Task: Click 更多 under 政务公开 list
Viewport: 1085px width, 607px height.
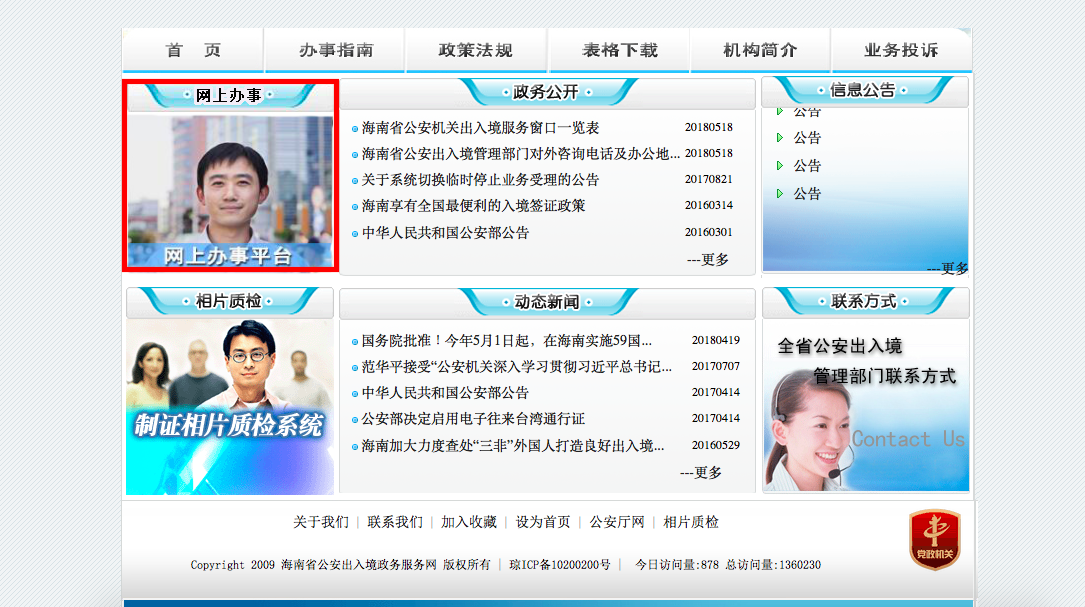Action: tap(708, 260)
